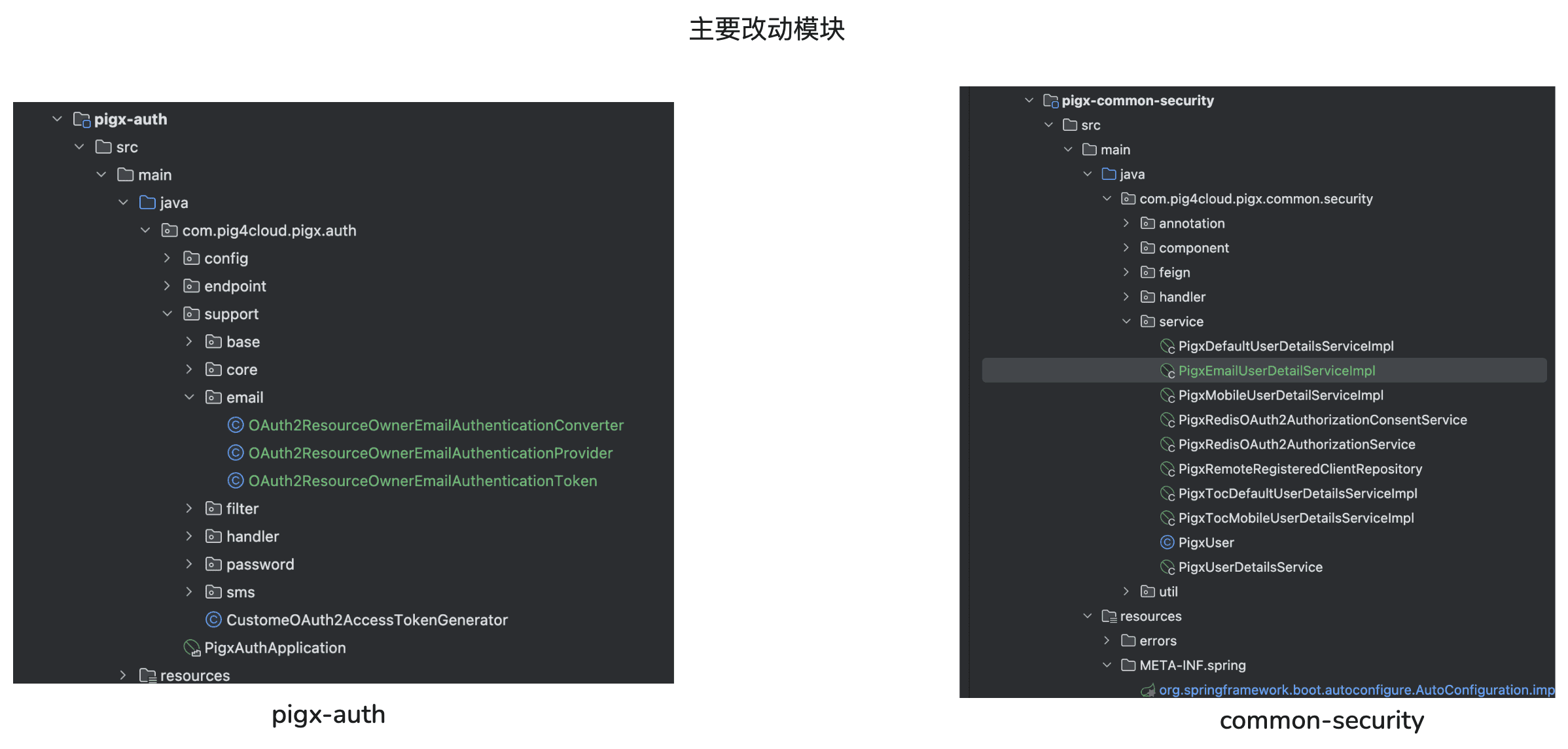The image size is (1568, 749).
Task: Open PigxRedisOAuth2AuthorizationService in the tree
Action: (1296, 444)
